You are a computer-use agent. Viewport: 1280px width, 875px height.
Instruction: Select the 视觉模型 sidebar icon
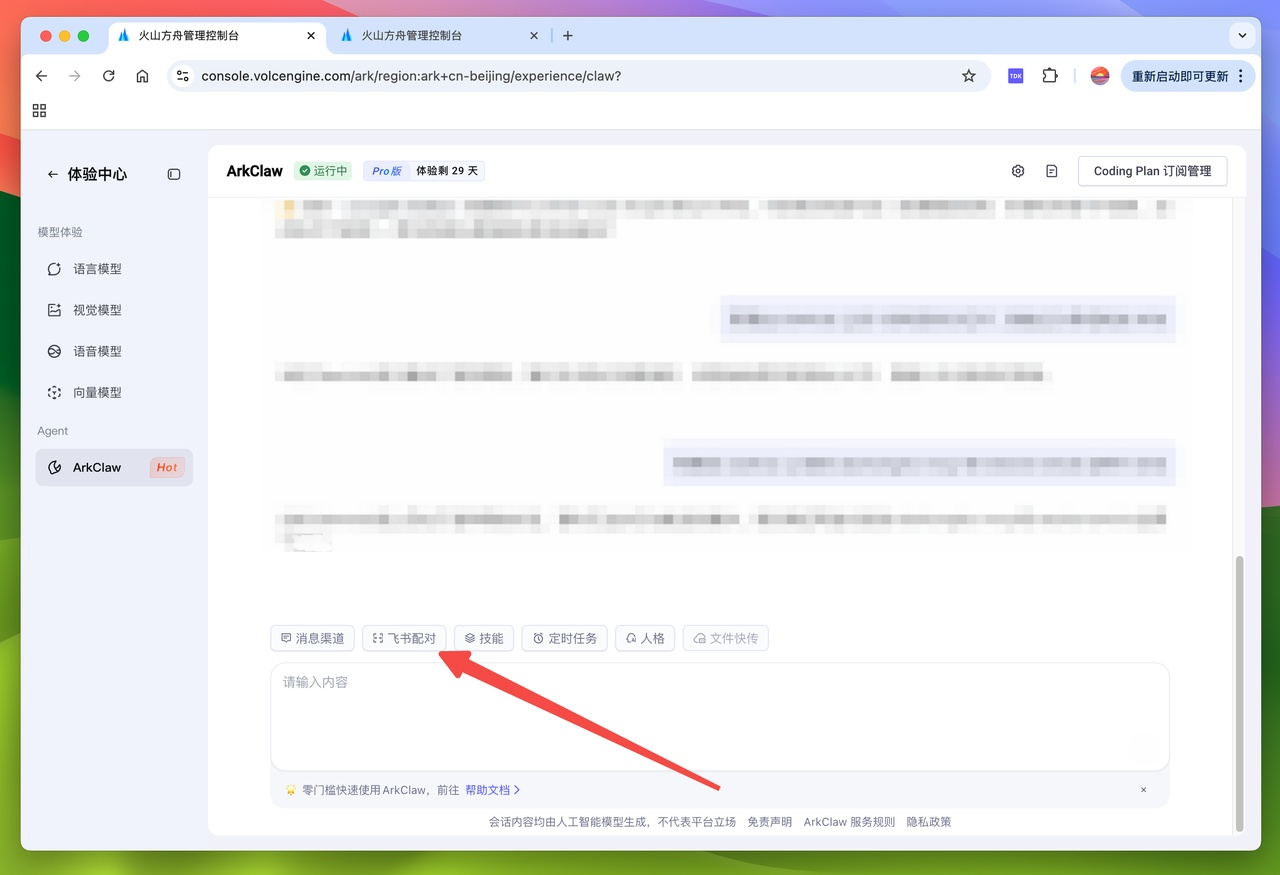pyautogui.click(x=55, y=310)
